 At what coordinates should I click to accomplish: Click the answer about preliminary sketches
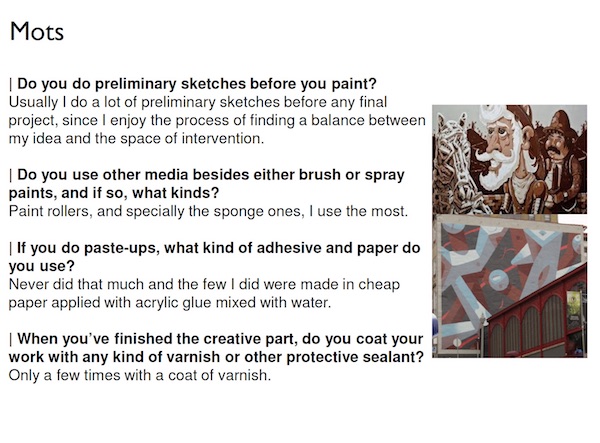tap(217, 120)
